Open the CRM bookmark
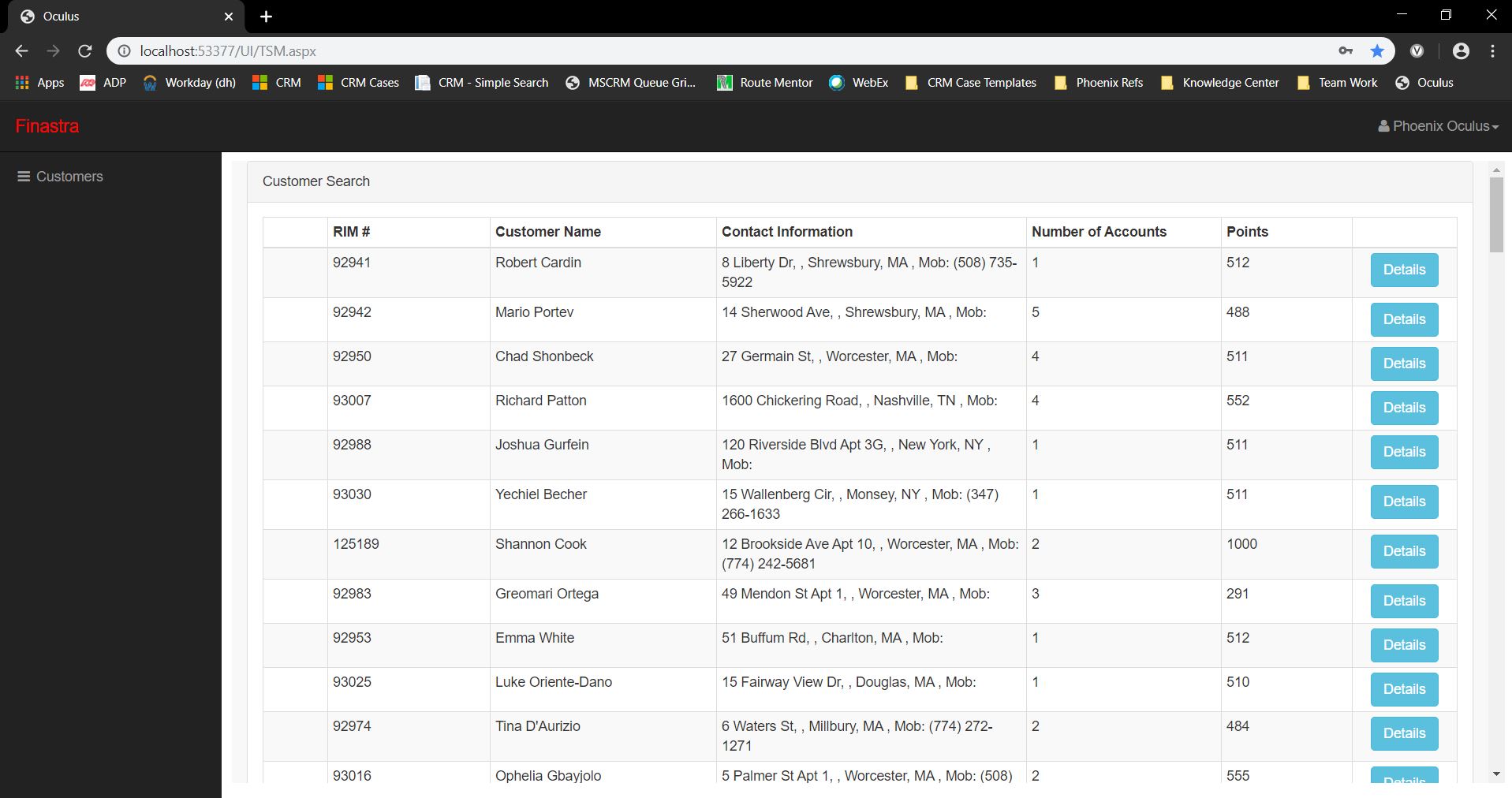Screen dimensions: 1512x798 pyautogui.click(x=276, y=83)
